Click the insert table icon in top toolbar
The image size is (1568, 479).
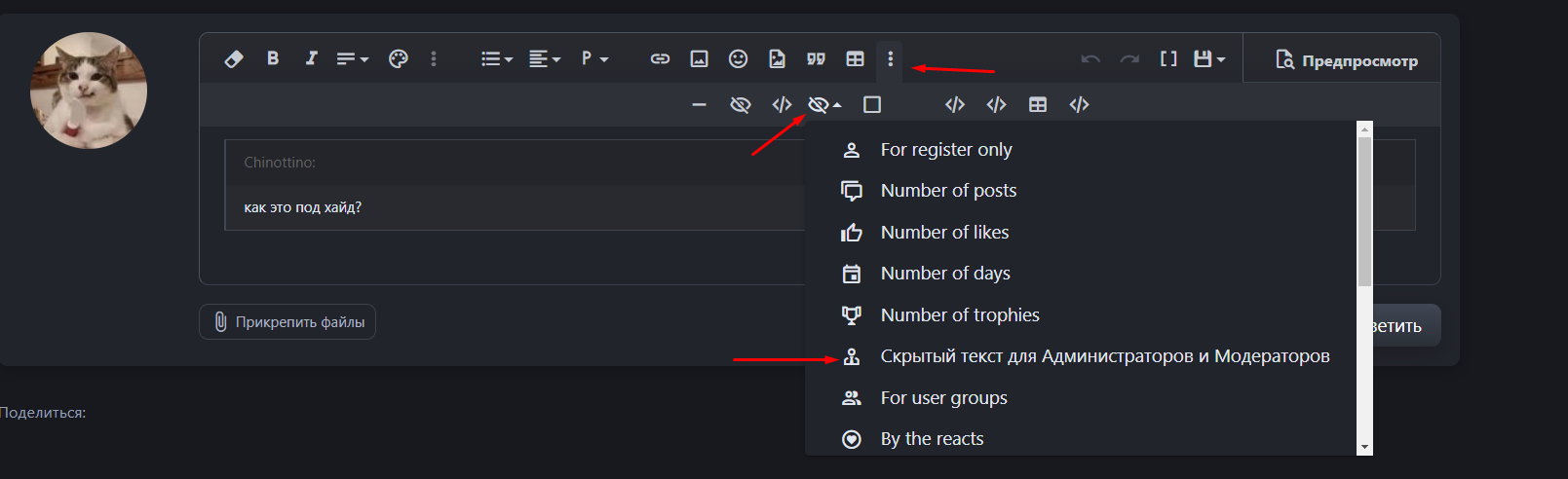coord(855,59)
